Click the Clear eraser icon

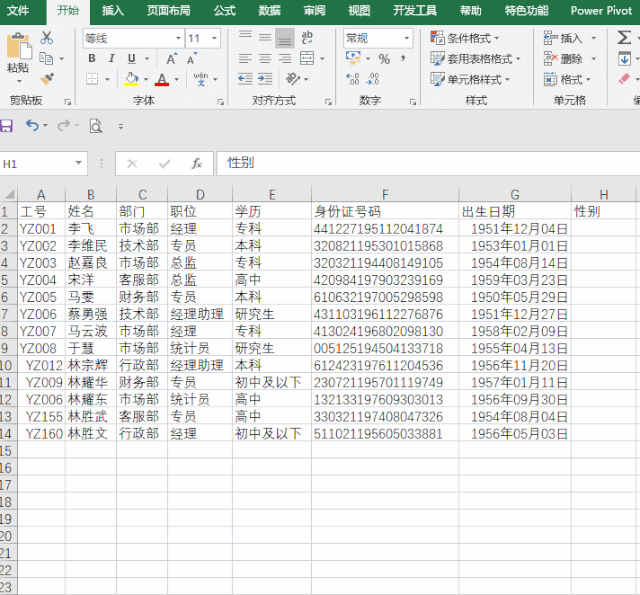pos(624,79)
